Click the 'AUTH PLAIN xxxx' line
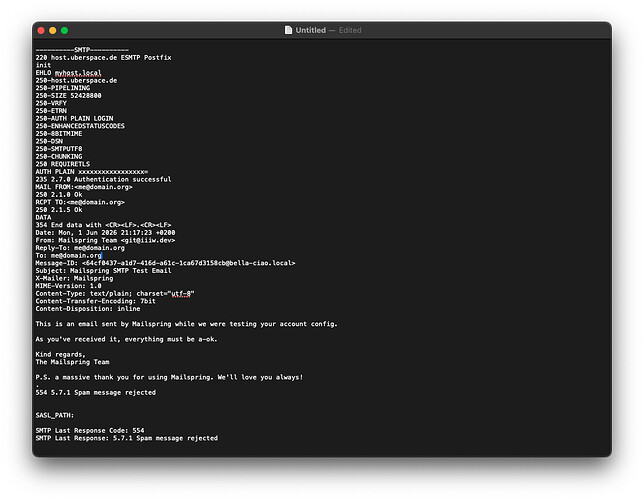This screenshot has width=644, height=500. pos(92,171)
